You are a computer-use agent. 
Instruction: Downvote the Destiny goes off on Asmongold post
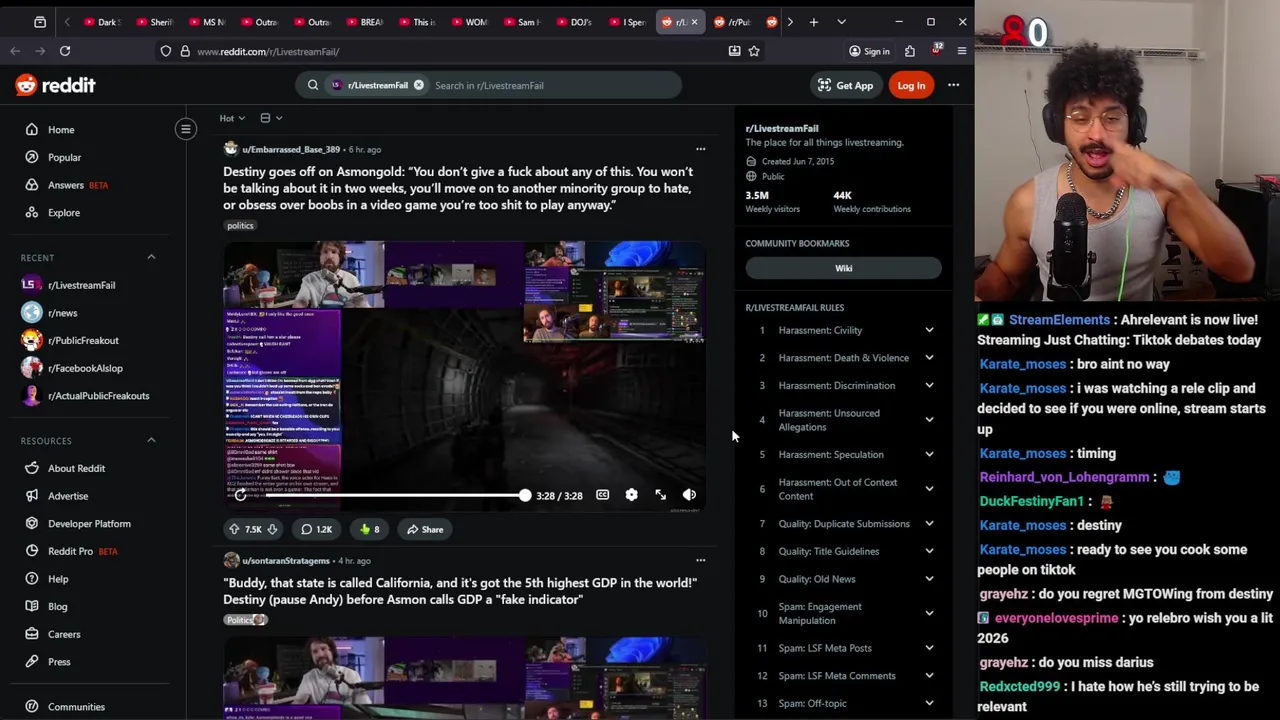pyautogui.click(x=272, y=529)
